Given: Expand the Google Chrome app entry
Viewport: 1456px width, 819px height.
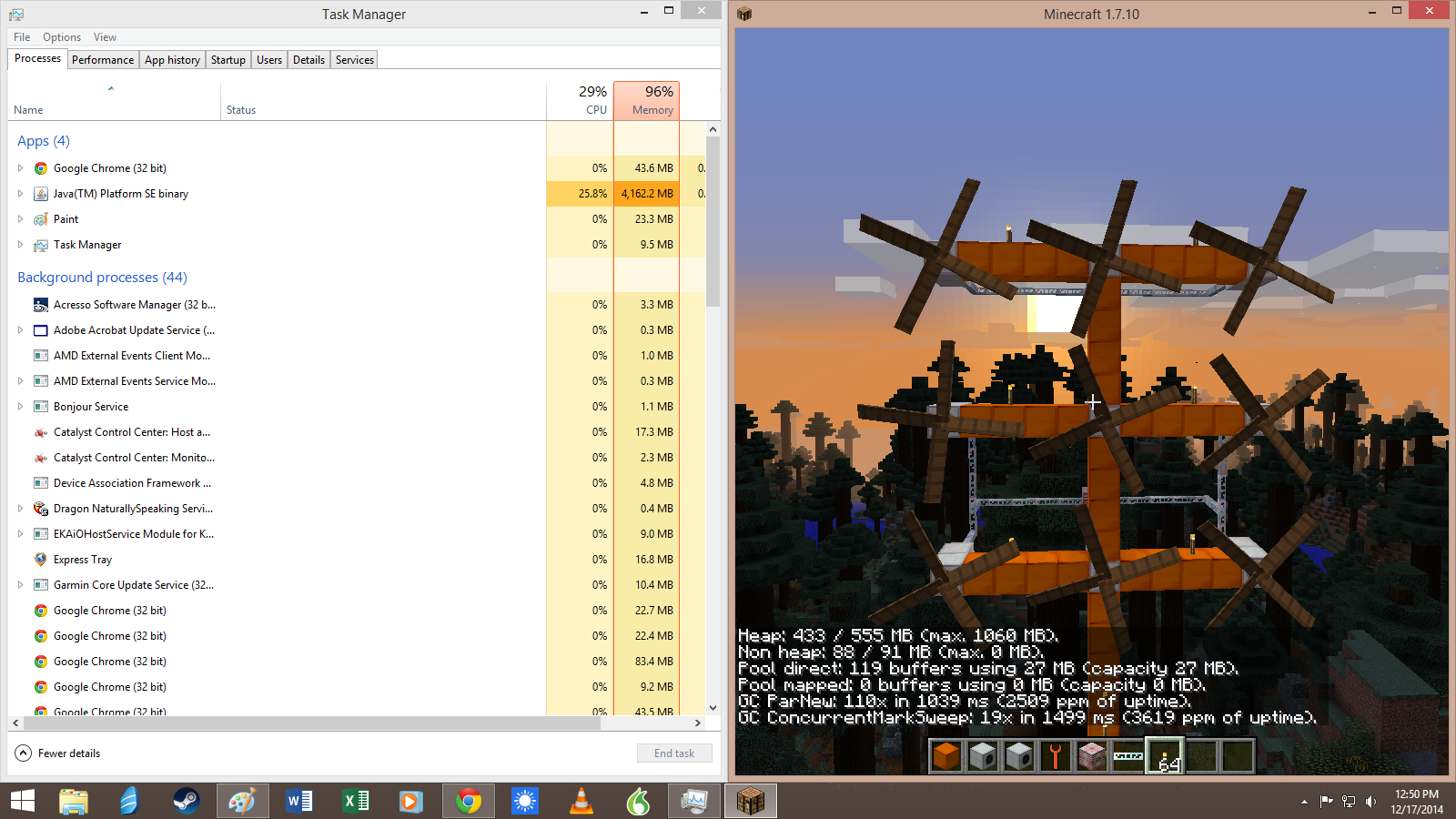Looking at the screenshot, I should (x=20, y=168).
